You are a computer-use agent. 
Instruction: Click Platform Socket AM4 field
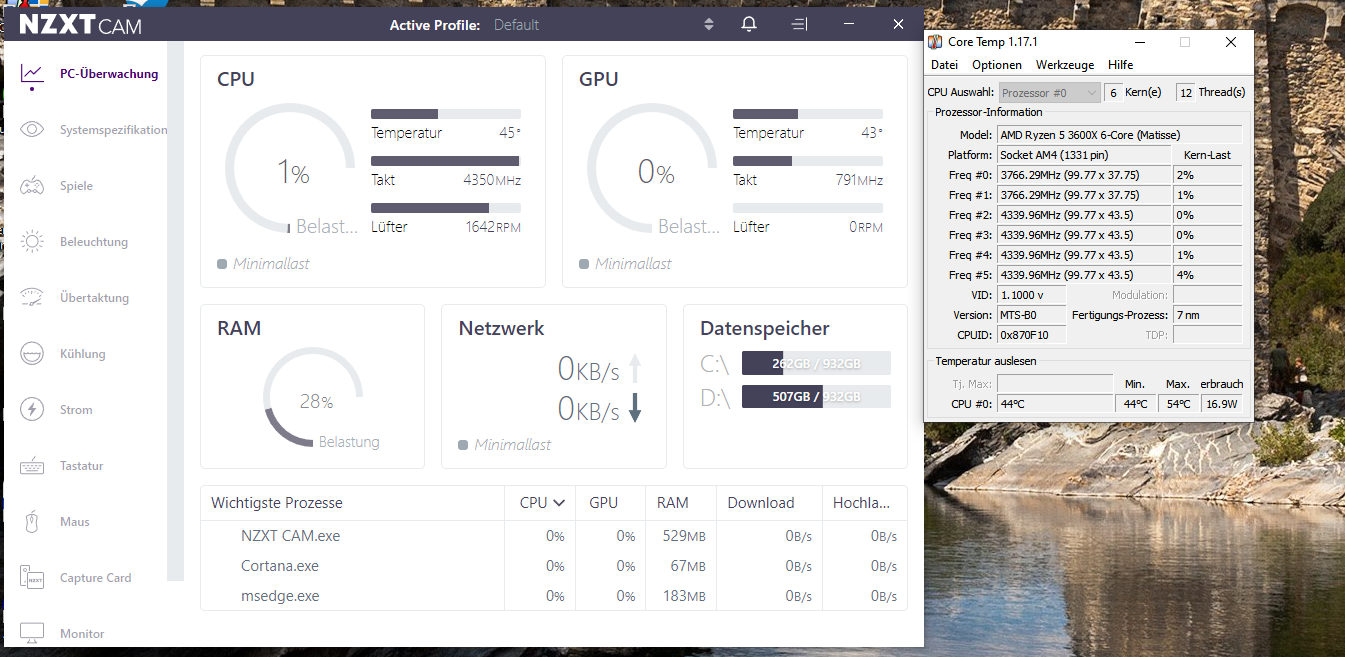point(1084,155)
